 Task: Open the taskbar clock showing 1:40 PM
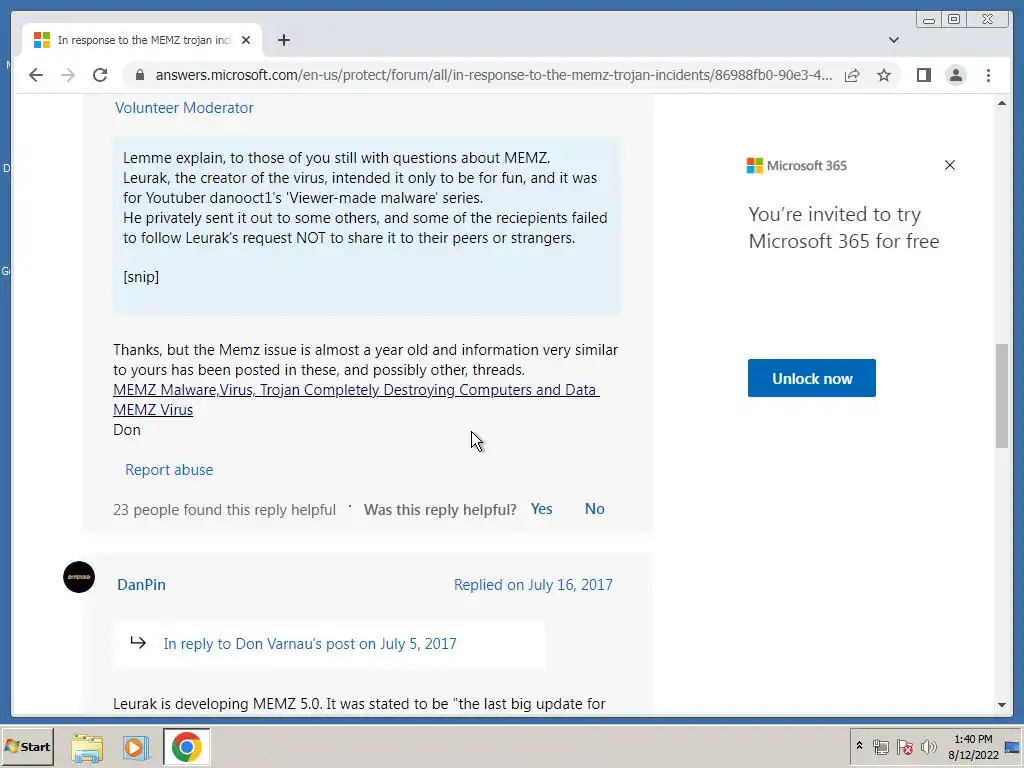973,747
